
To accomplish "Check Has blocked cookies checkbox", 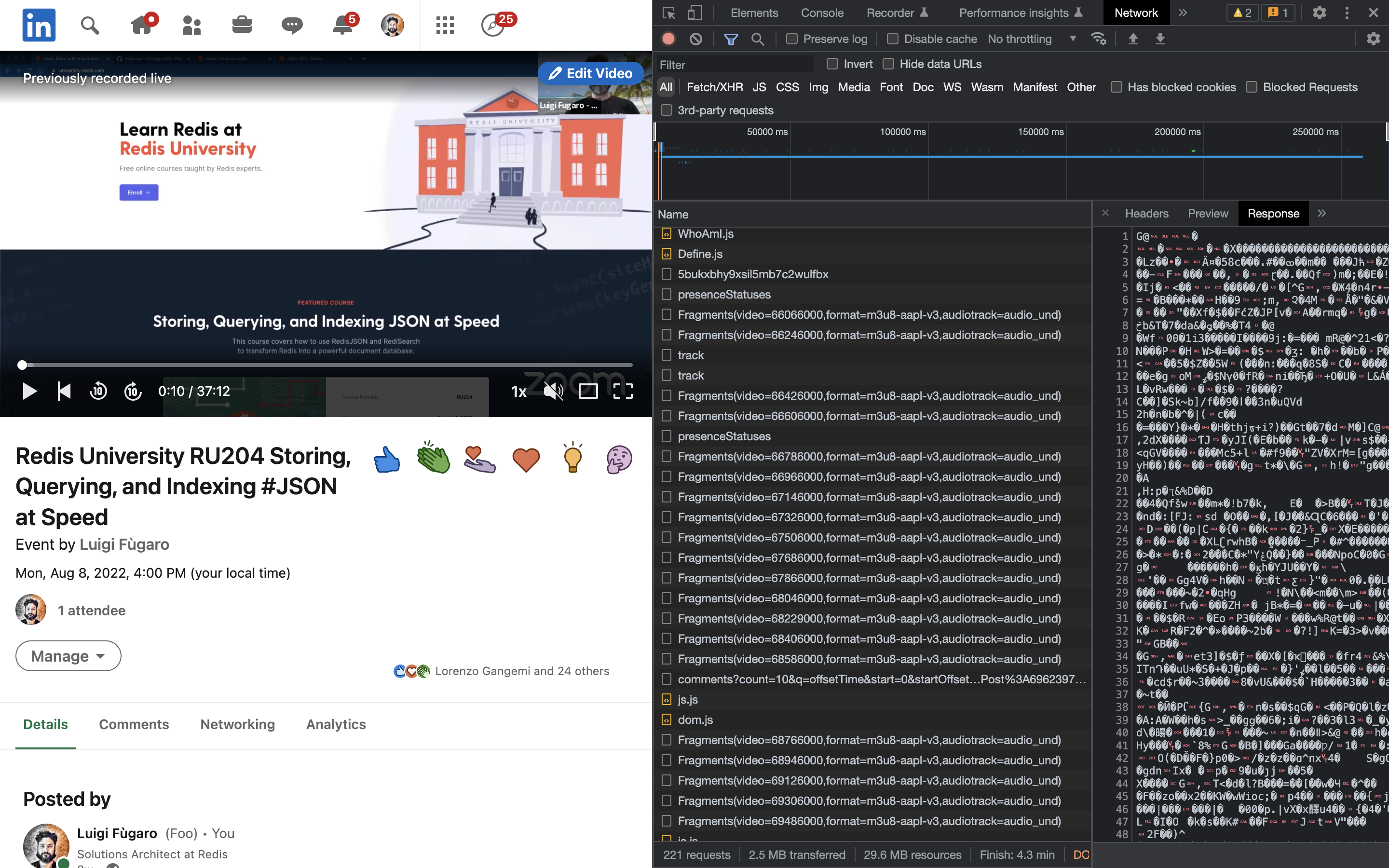I will coord(1117,87).
